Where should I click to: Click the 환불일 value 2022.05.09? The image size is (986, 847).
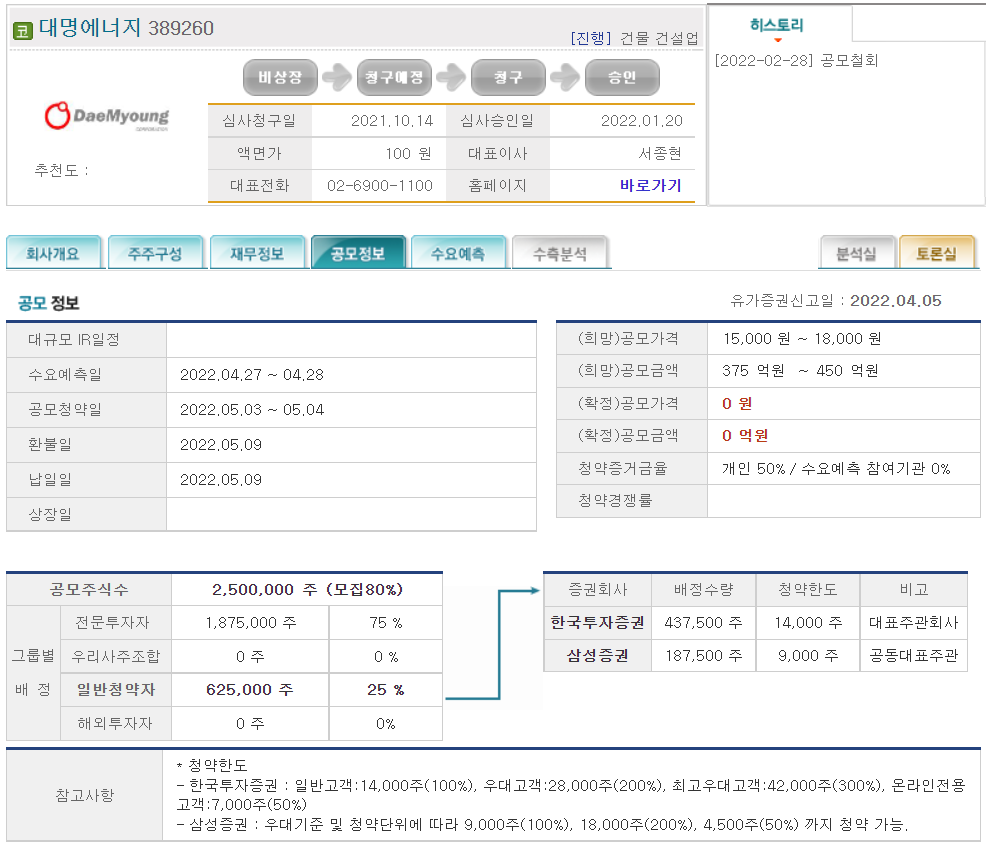221,445
